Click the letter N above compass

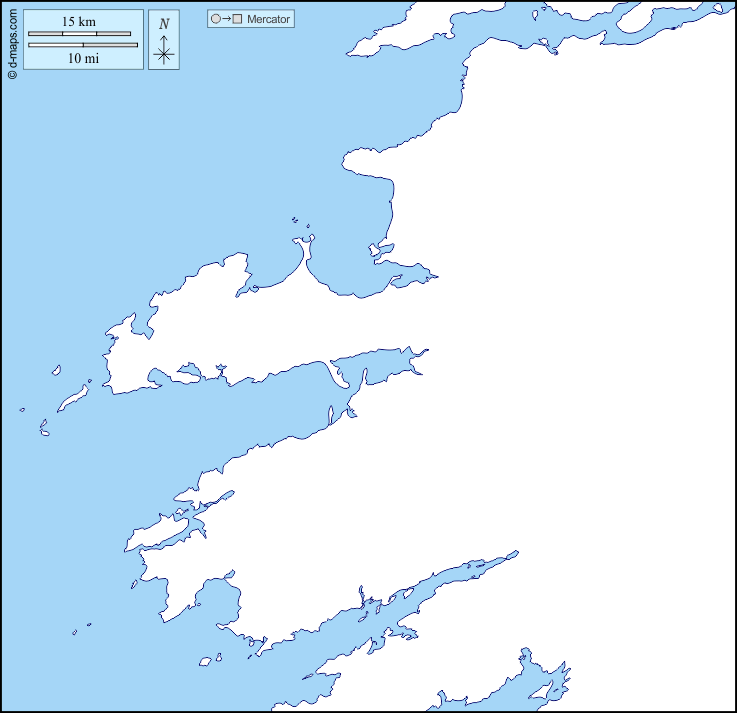164,23
